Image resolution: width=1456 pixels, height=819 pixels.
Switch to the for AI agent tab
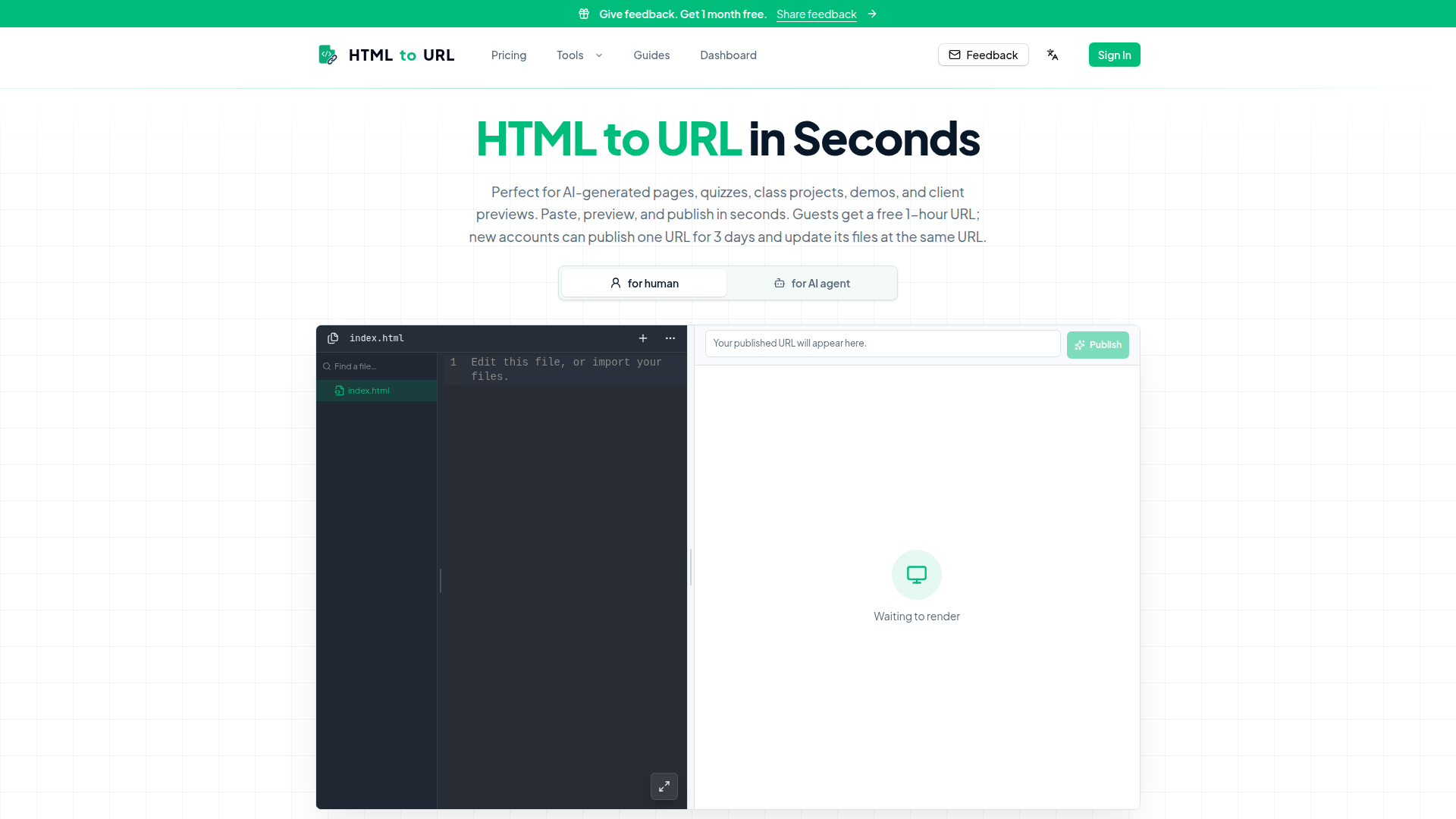811,283
